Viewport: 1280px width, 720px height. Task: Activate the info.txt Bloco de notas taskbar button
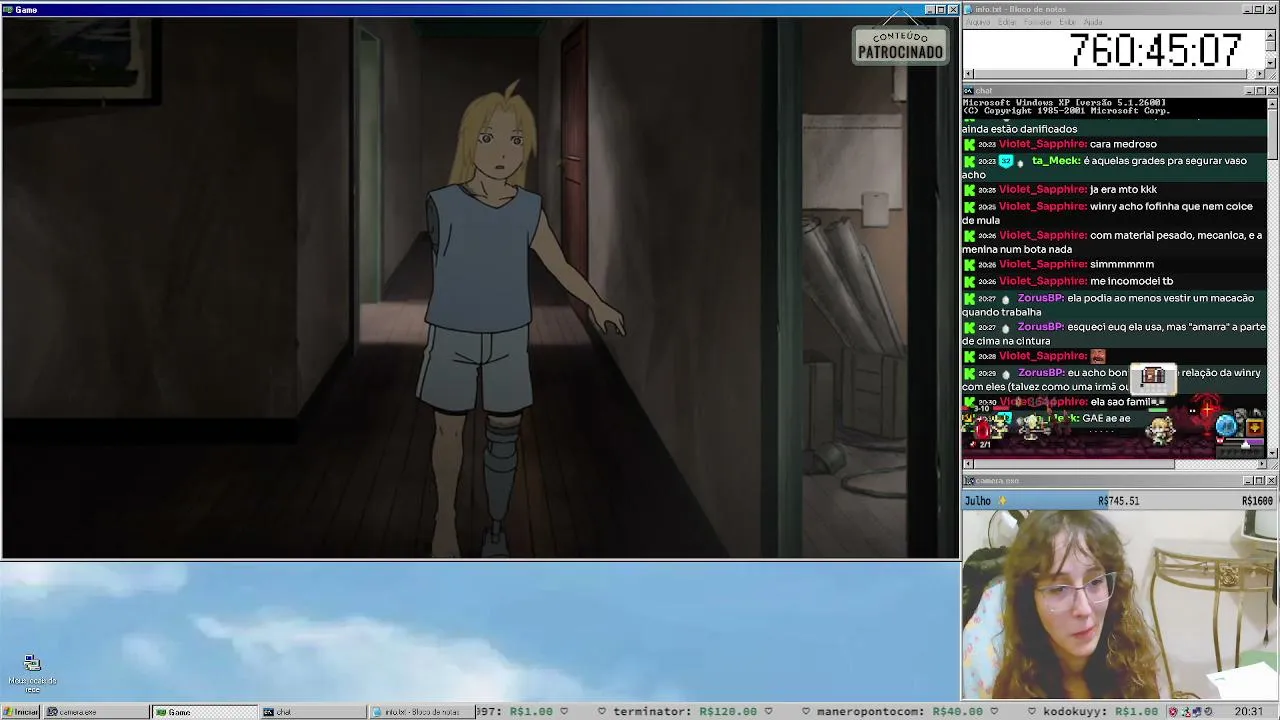(x=420, y=712)
